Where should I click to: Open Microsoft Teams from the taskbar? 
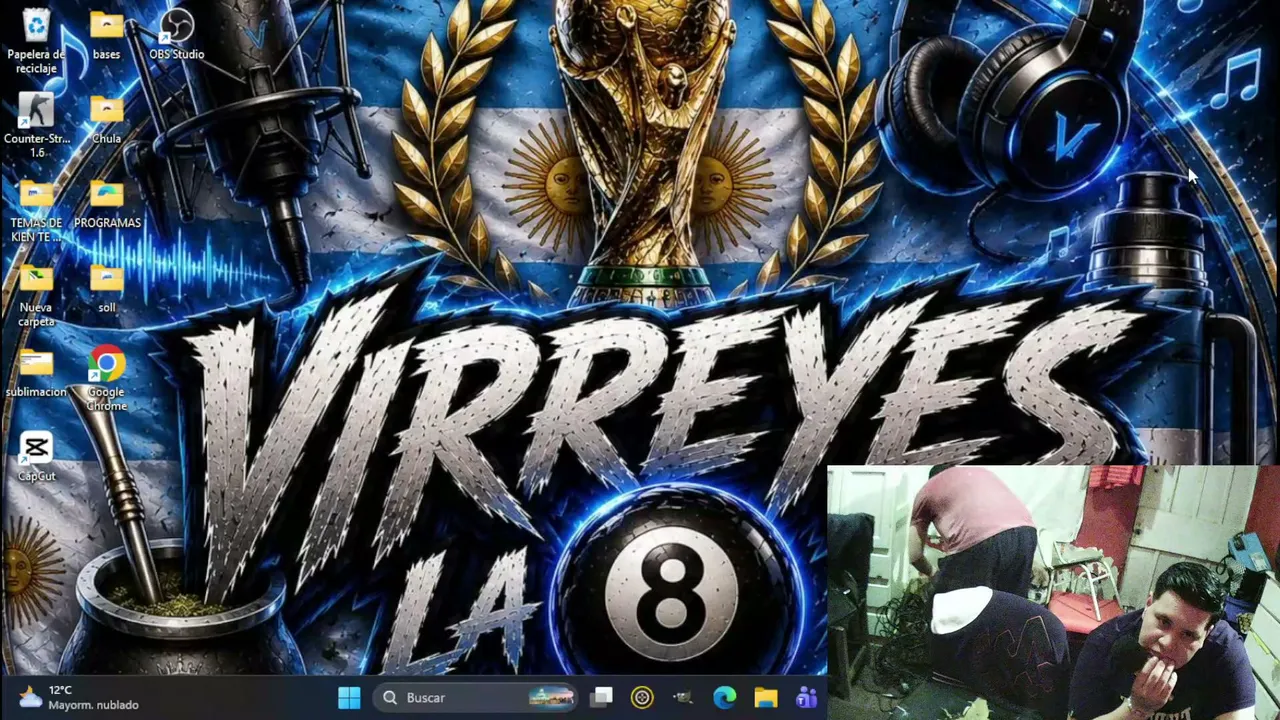pos(806,698)
